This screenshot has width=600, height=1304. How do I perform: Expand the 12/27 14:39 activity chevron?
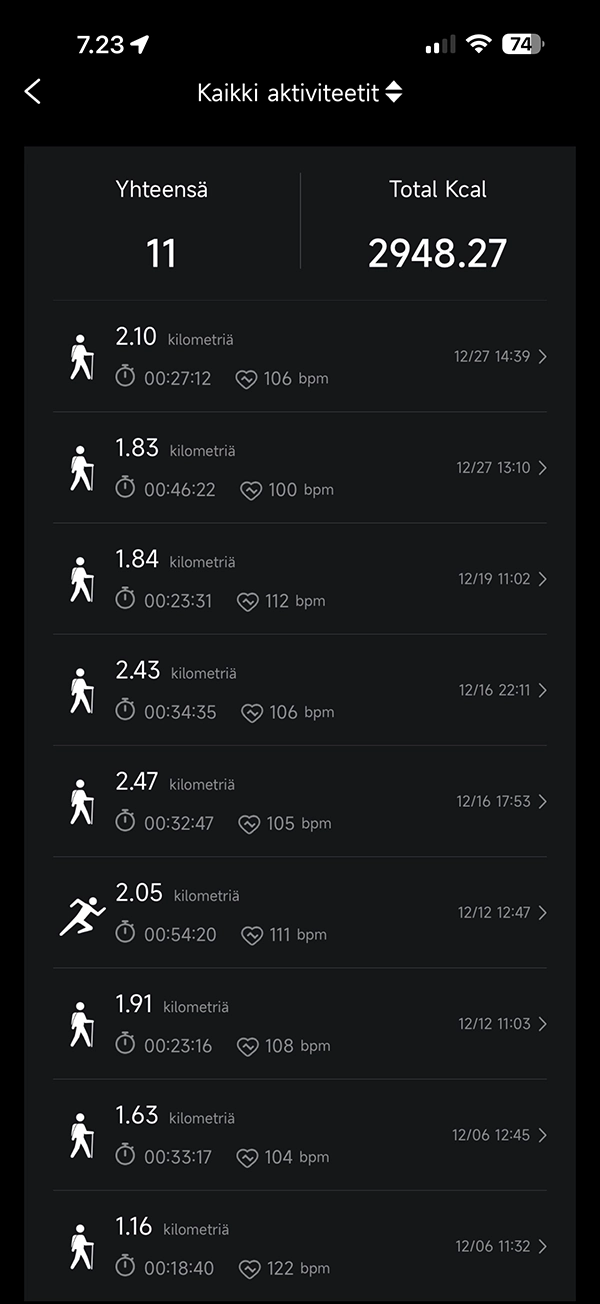(x=542, y=356)
